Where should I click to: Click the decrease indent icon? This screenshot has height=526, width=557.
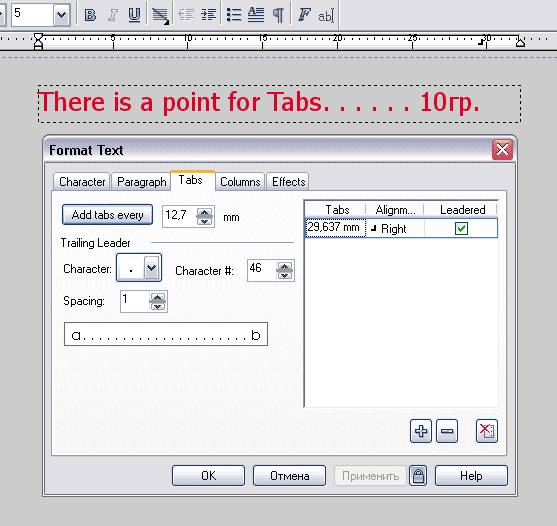186,15
